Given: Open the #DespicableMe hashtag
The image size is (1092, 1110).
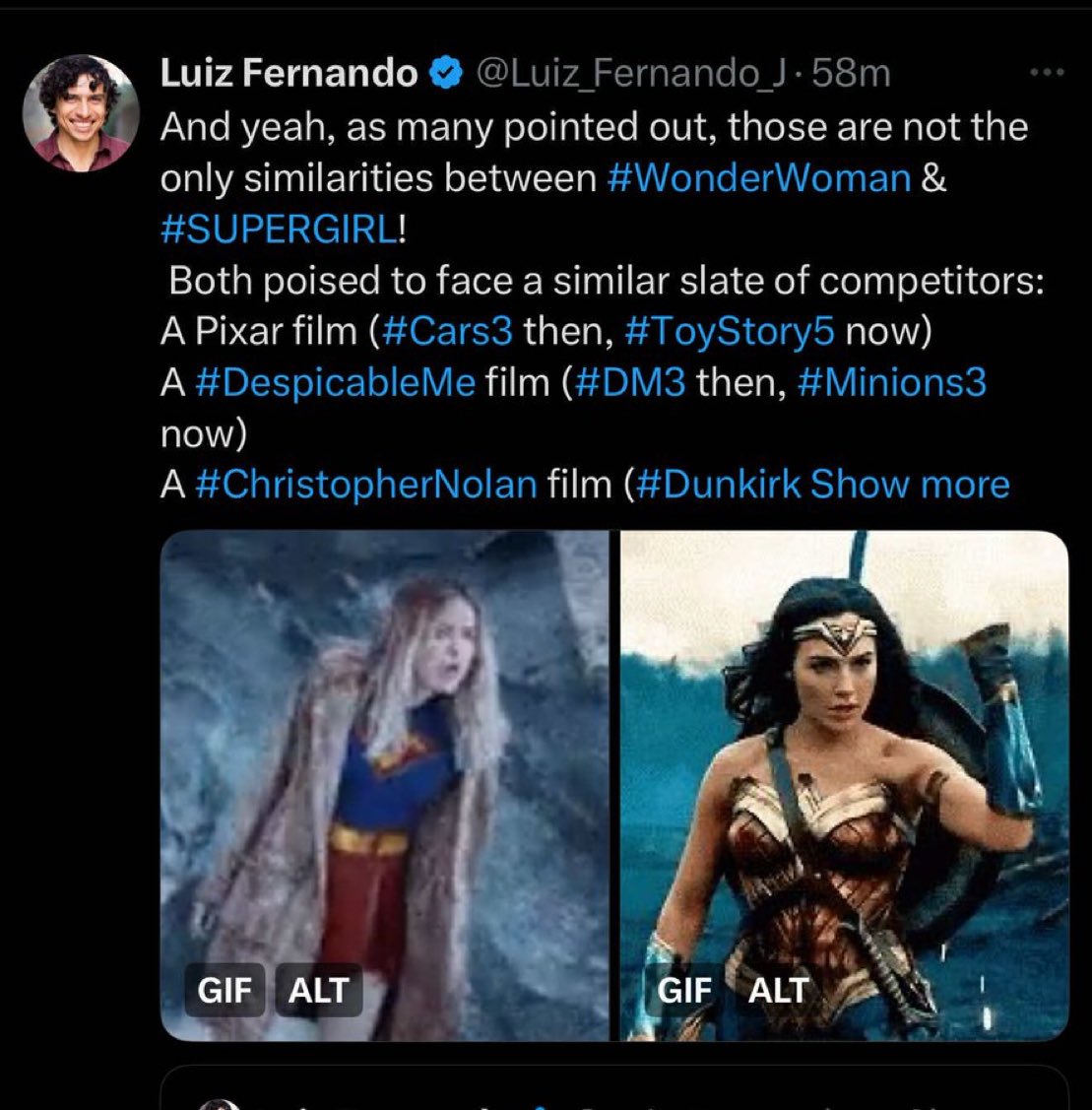Looking at the screenshot, I should point(335,382).
